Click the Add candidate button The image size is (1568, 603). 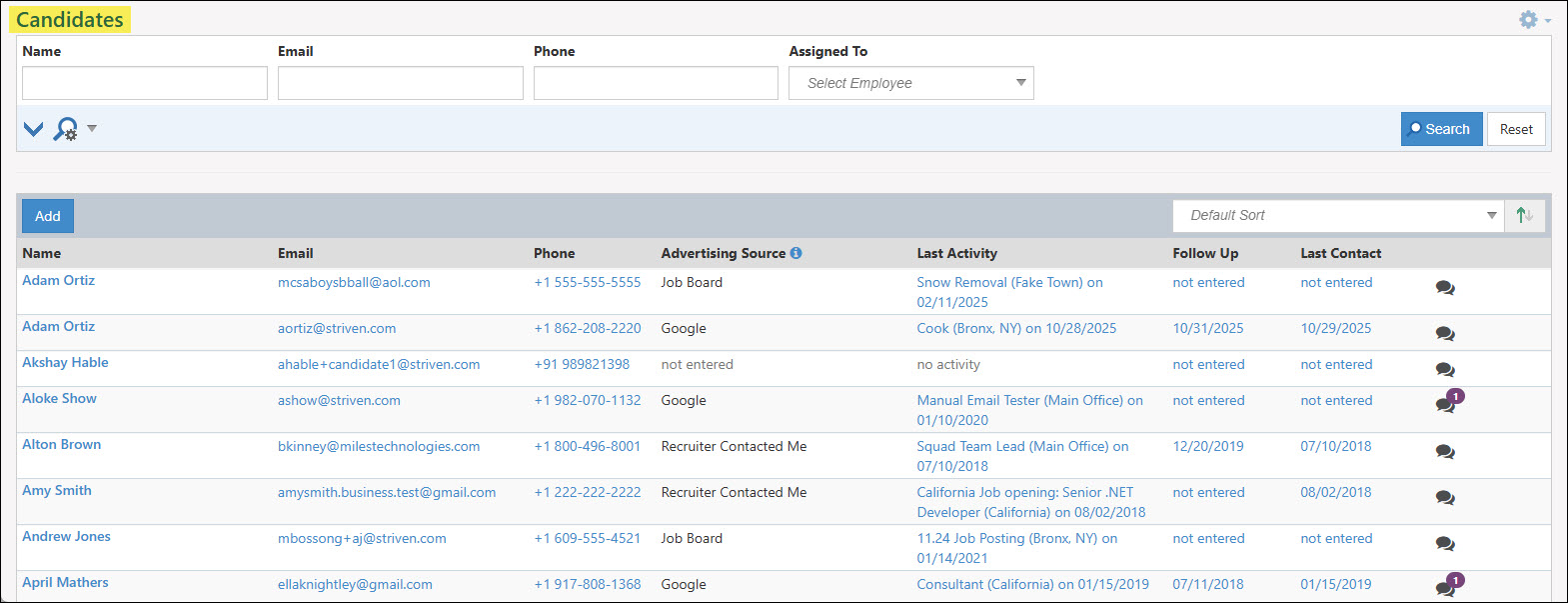click(48, 216)
